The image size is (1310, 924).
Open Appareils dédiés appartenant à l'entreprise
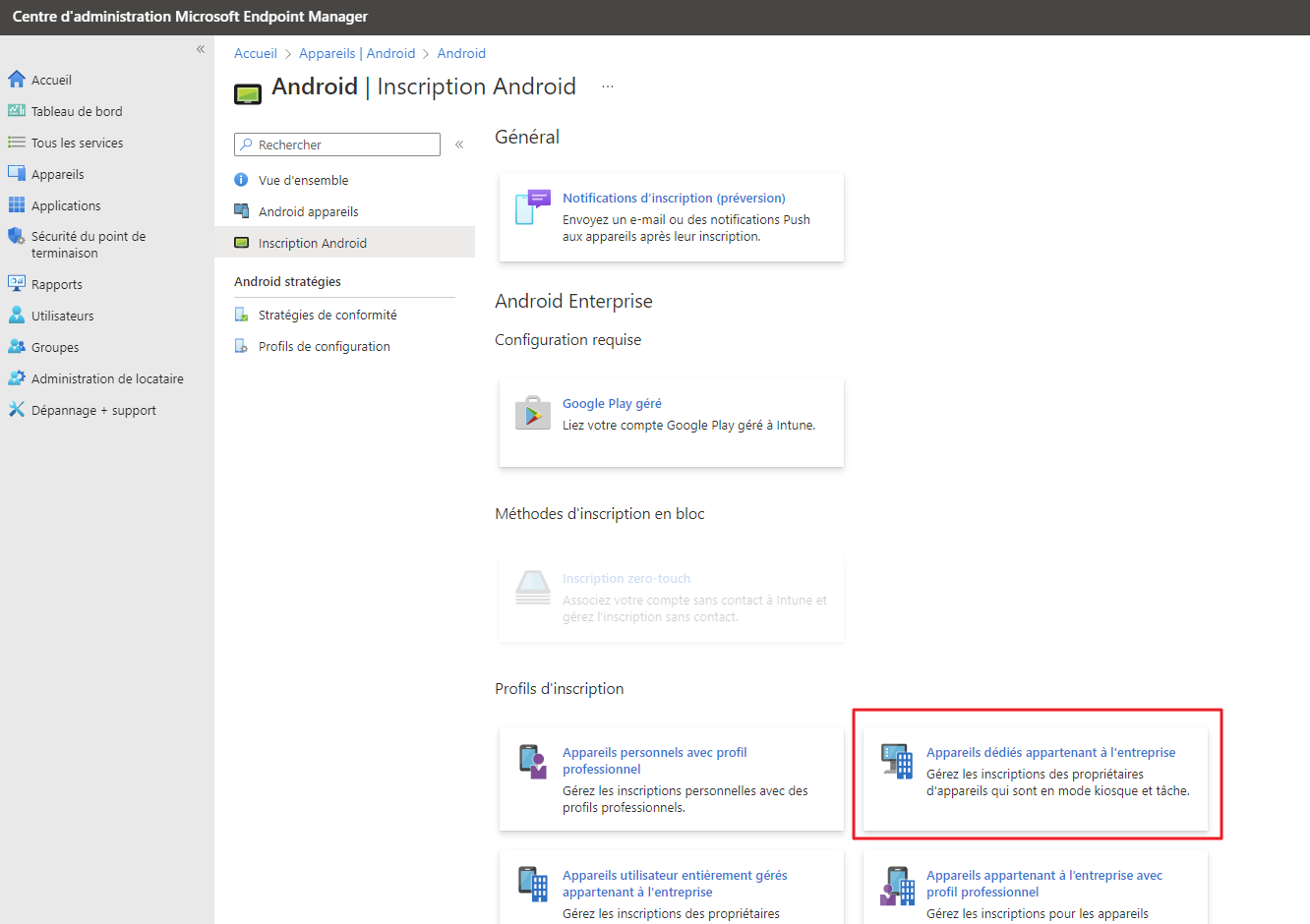pos(1051,752)
